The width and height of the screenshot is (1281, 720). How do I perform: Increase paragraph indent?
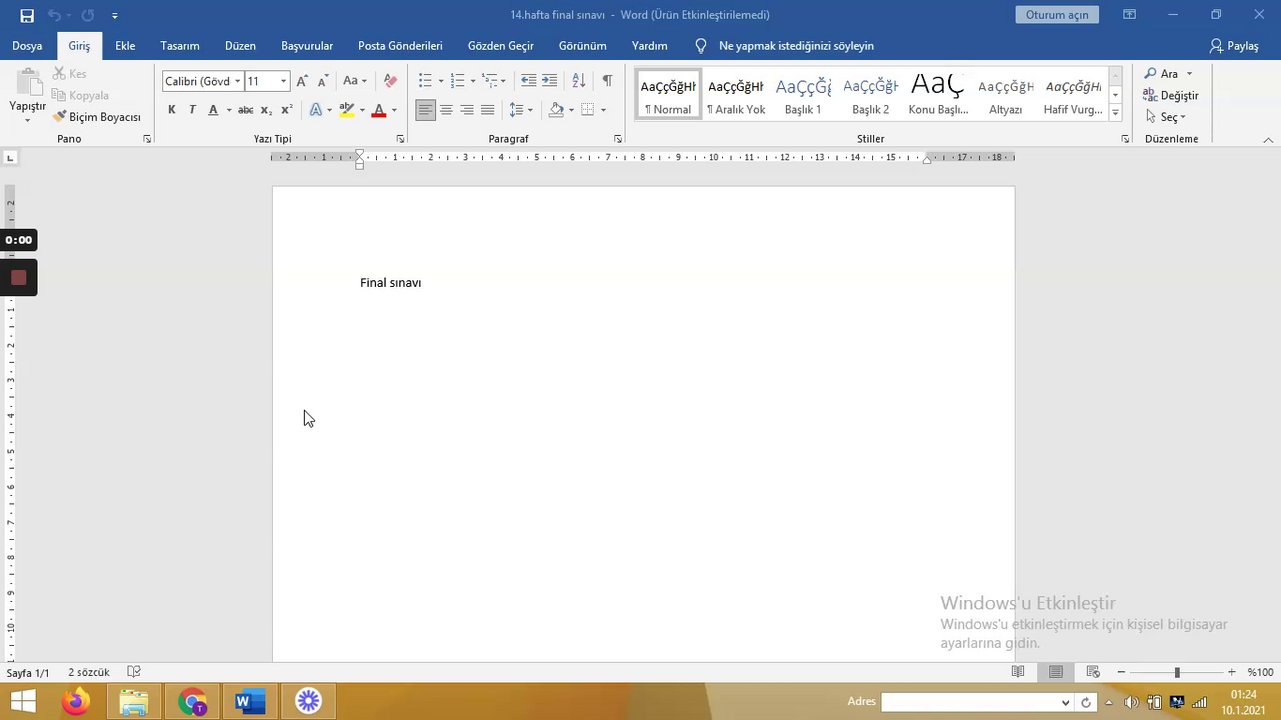coord(549,81)
